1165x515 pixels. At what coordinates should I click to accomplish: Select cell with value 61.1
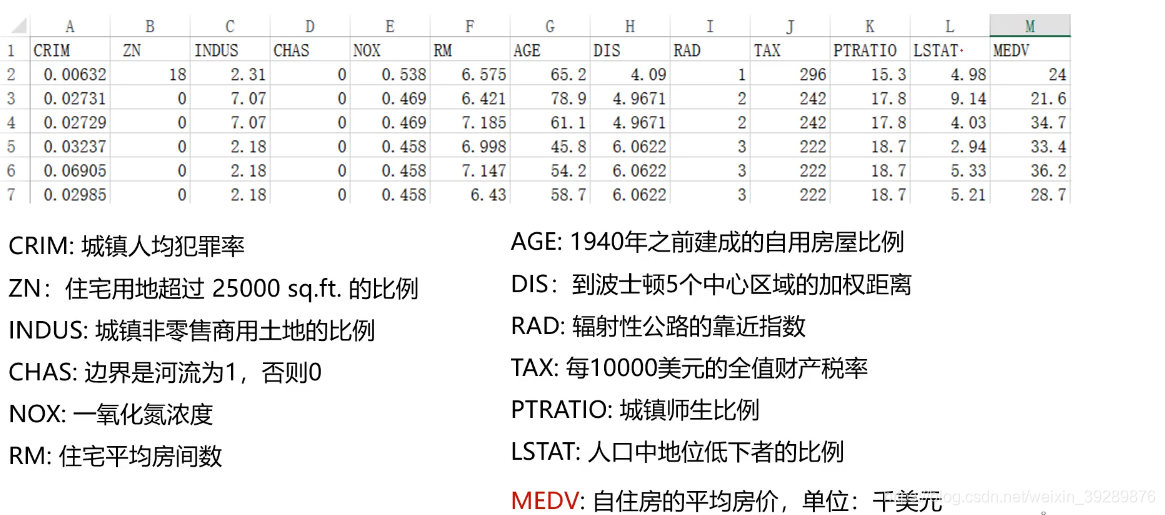coord(549,123)
